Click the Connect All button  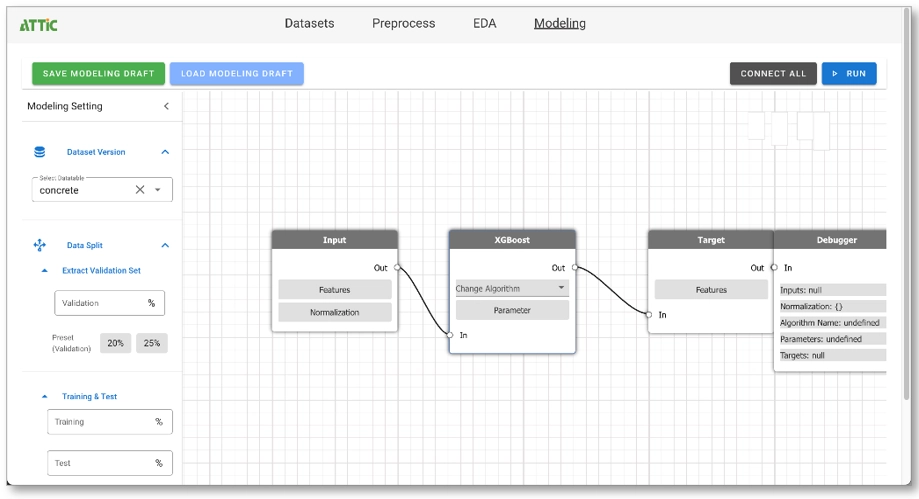click(773, 73)
